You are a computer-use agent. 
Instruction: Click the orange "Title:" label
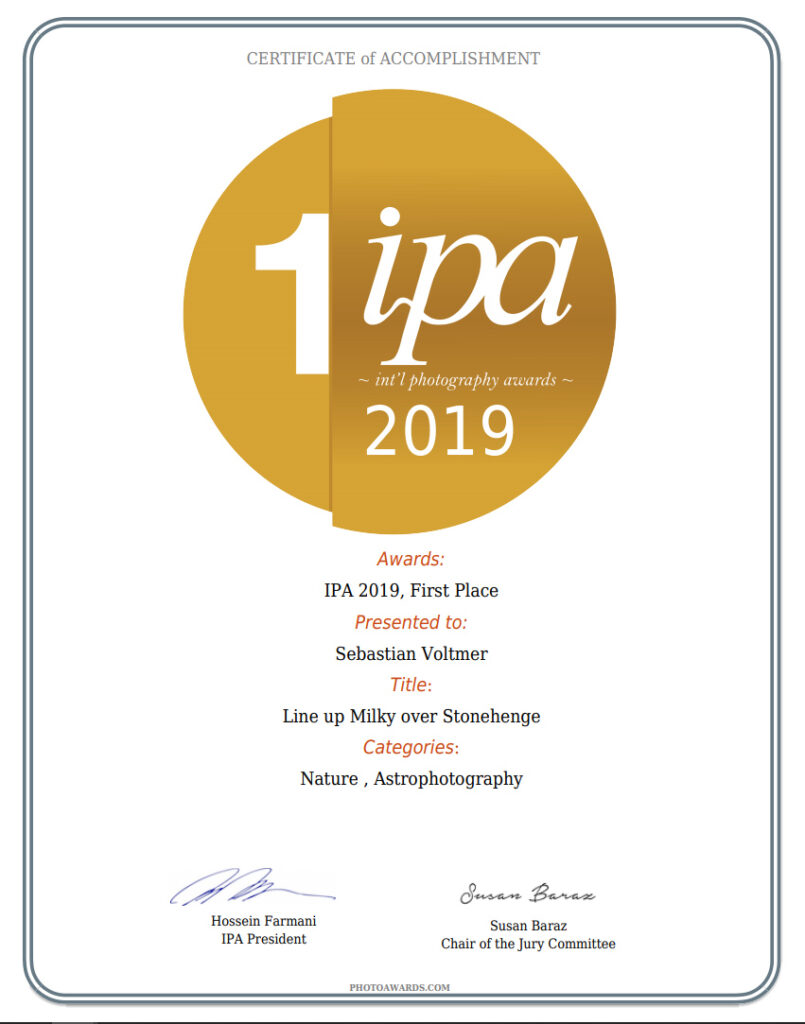click(x=410, y=685)
